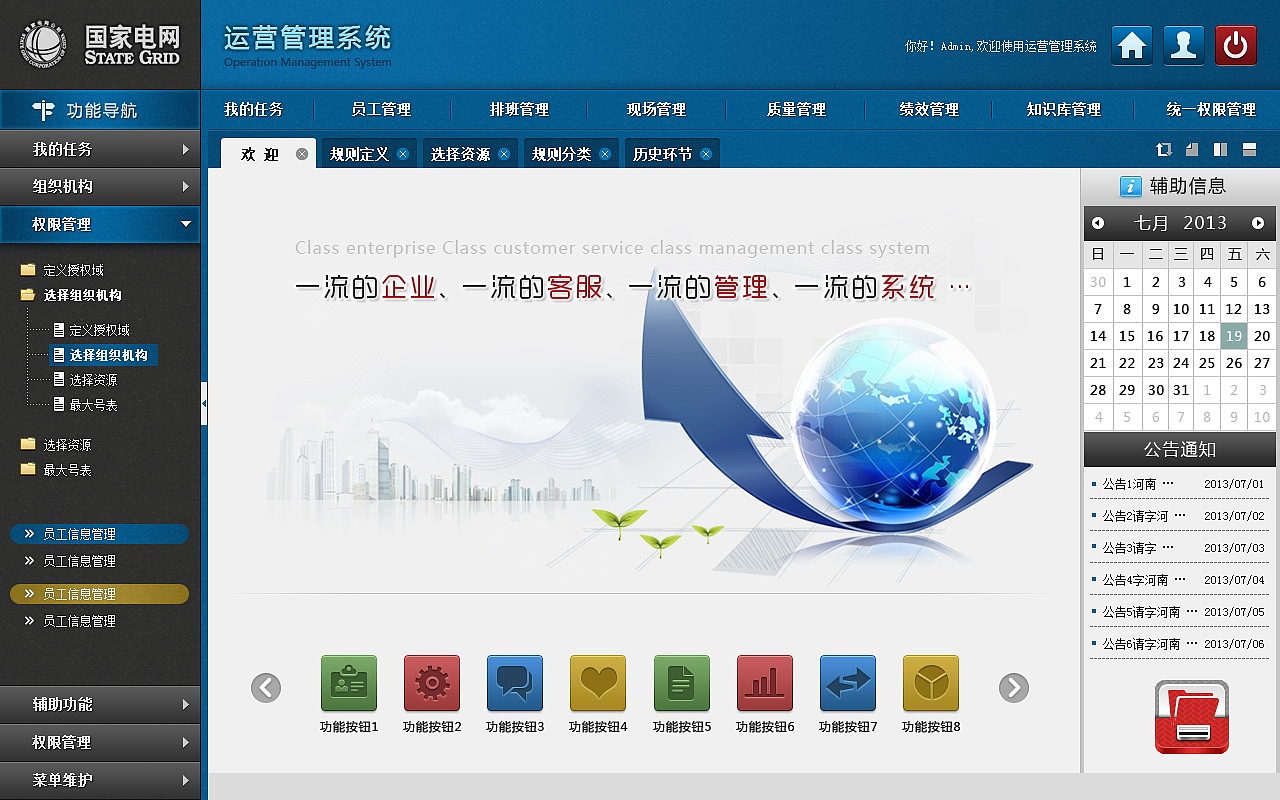
Task: Open 功能按钮7 blue arrows icon
Action: (848, 683)
